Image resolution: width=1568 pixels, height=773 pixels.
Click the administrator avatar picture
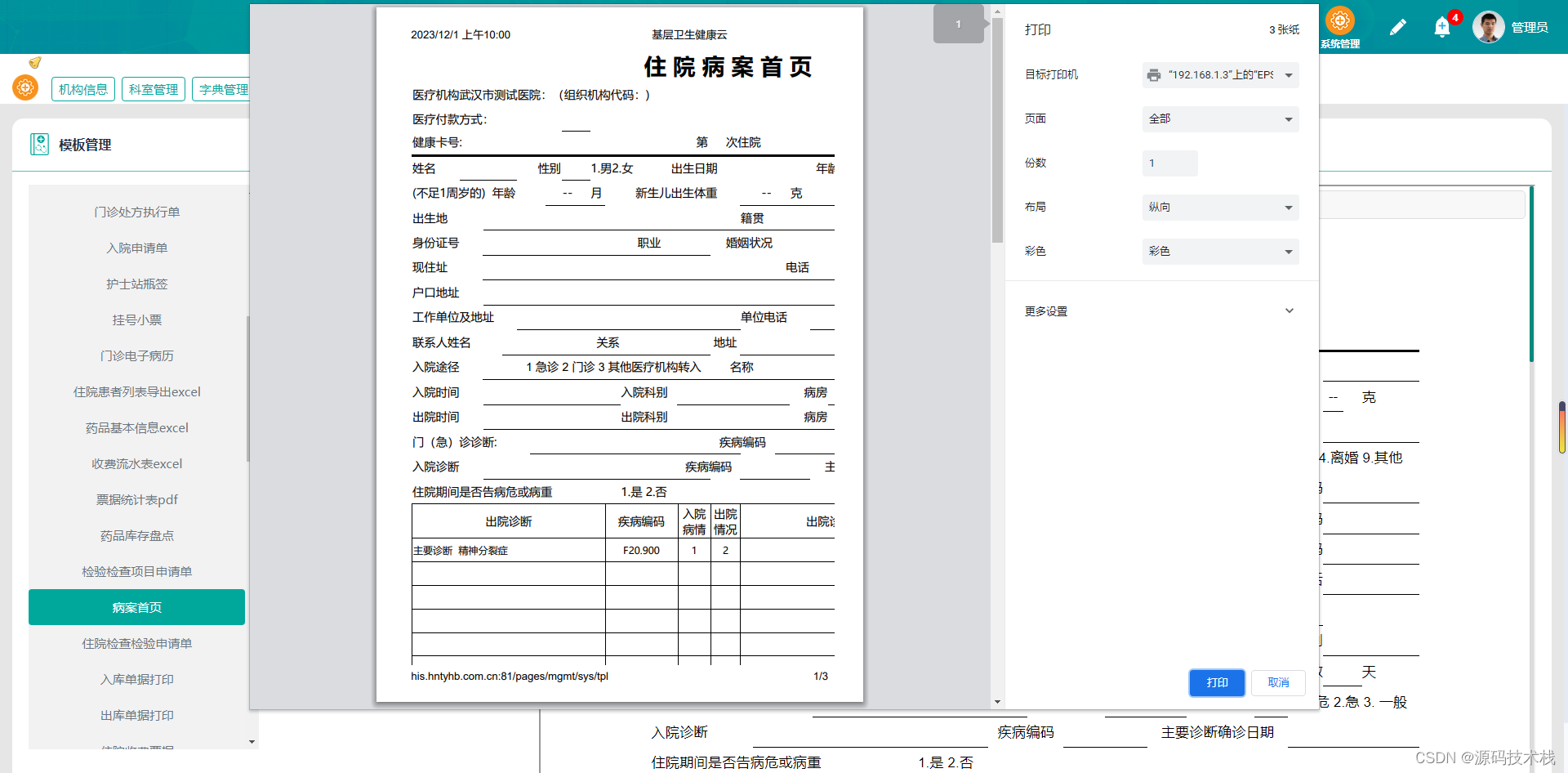click(x=1488, y=27)
